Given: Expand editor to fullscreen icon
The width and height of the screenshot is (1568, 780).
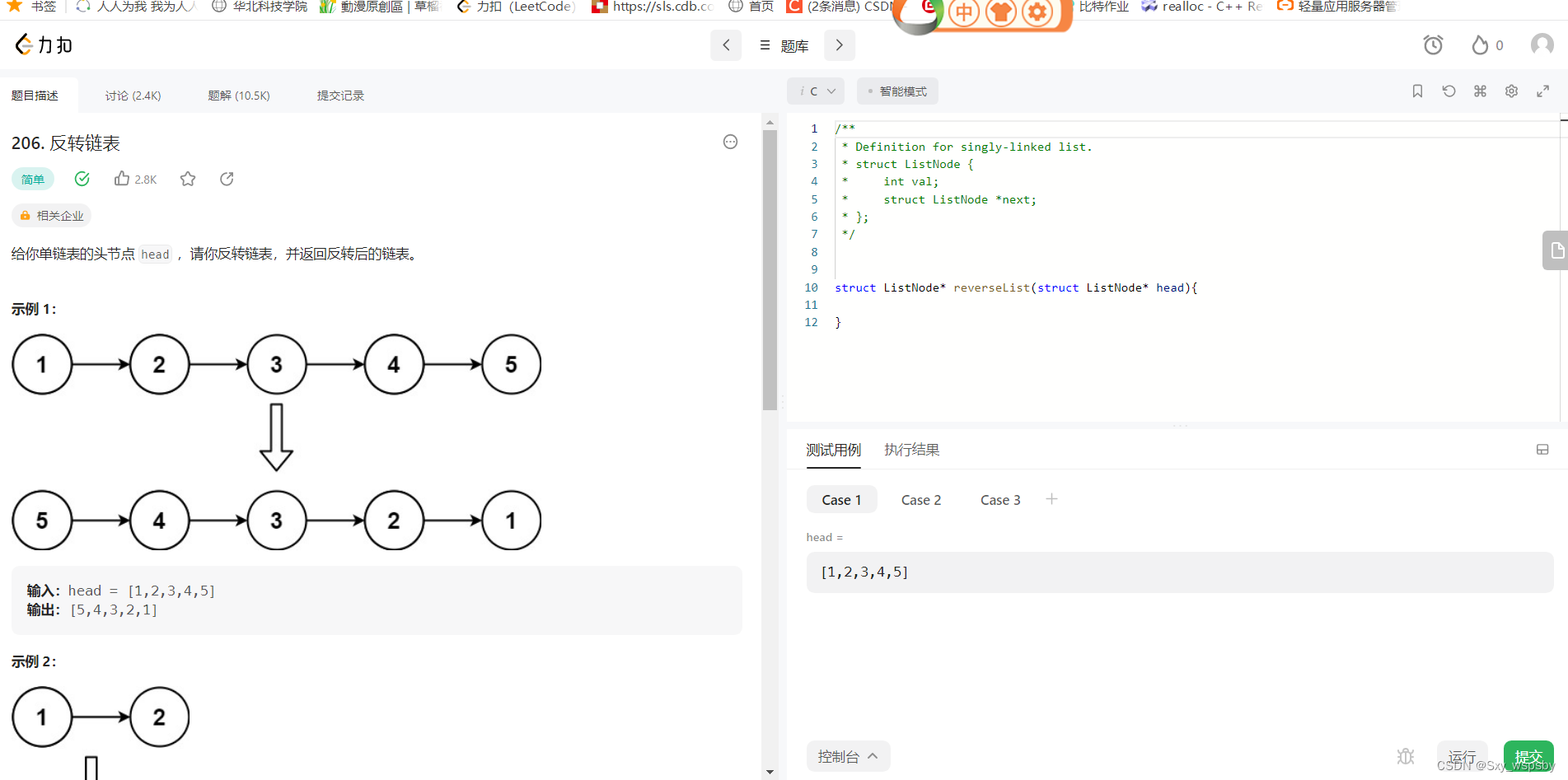Looking at the screenshot, I should (x=1542, y=91).
